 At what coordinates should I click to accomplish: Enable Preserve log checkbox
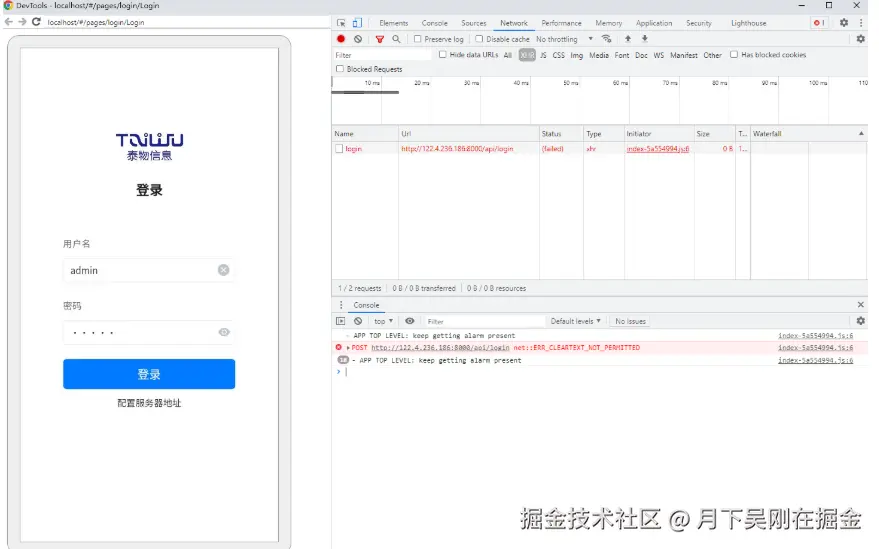[x=418, y=39]
